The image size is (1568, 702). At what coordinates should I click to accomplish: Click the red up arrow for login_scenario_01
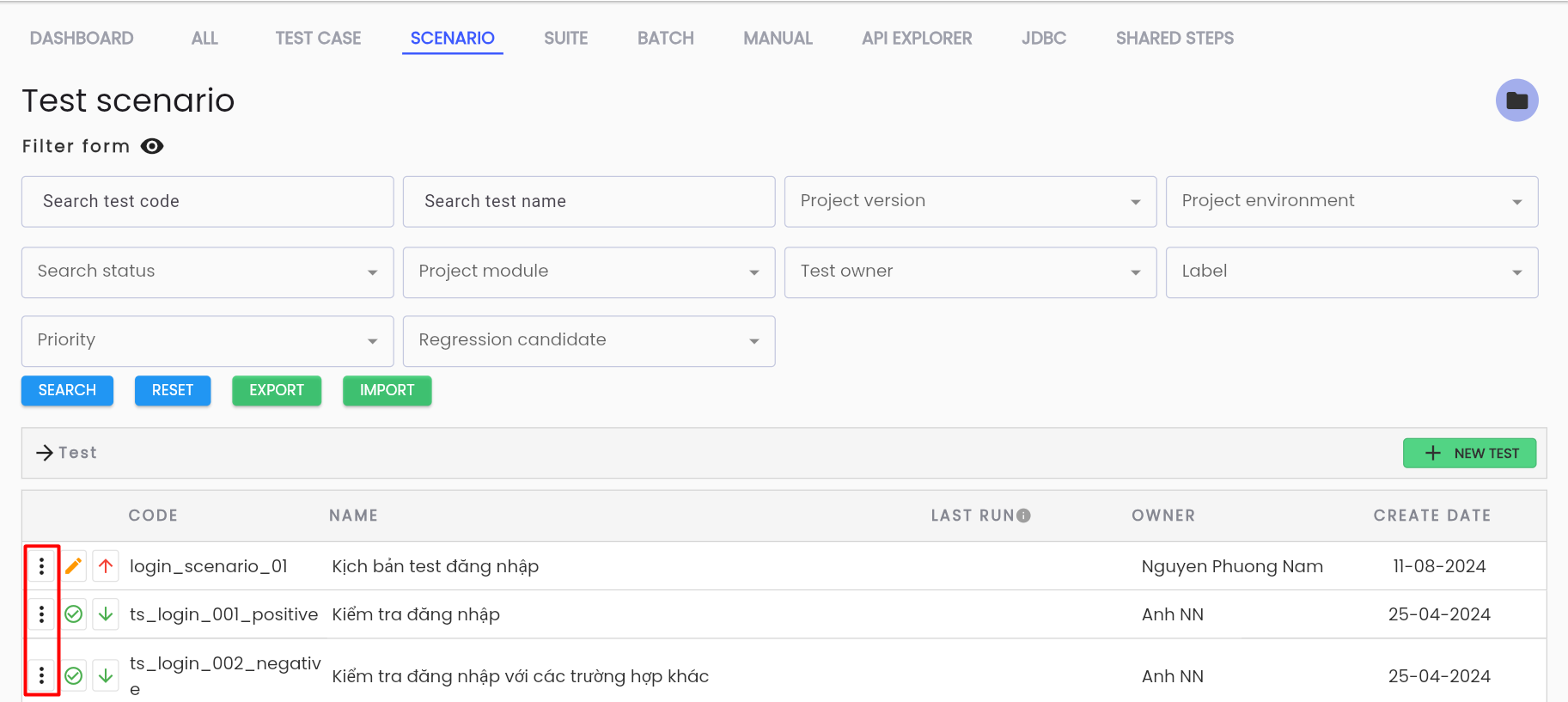click(x=106, y=566)
